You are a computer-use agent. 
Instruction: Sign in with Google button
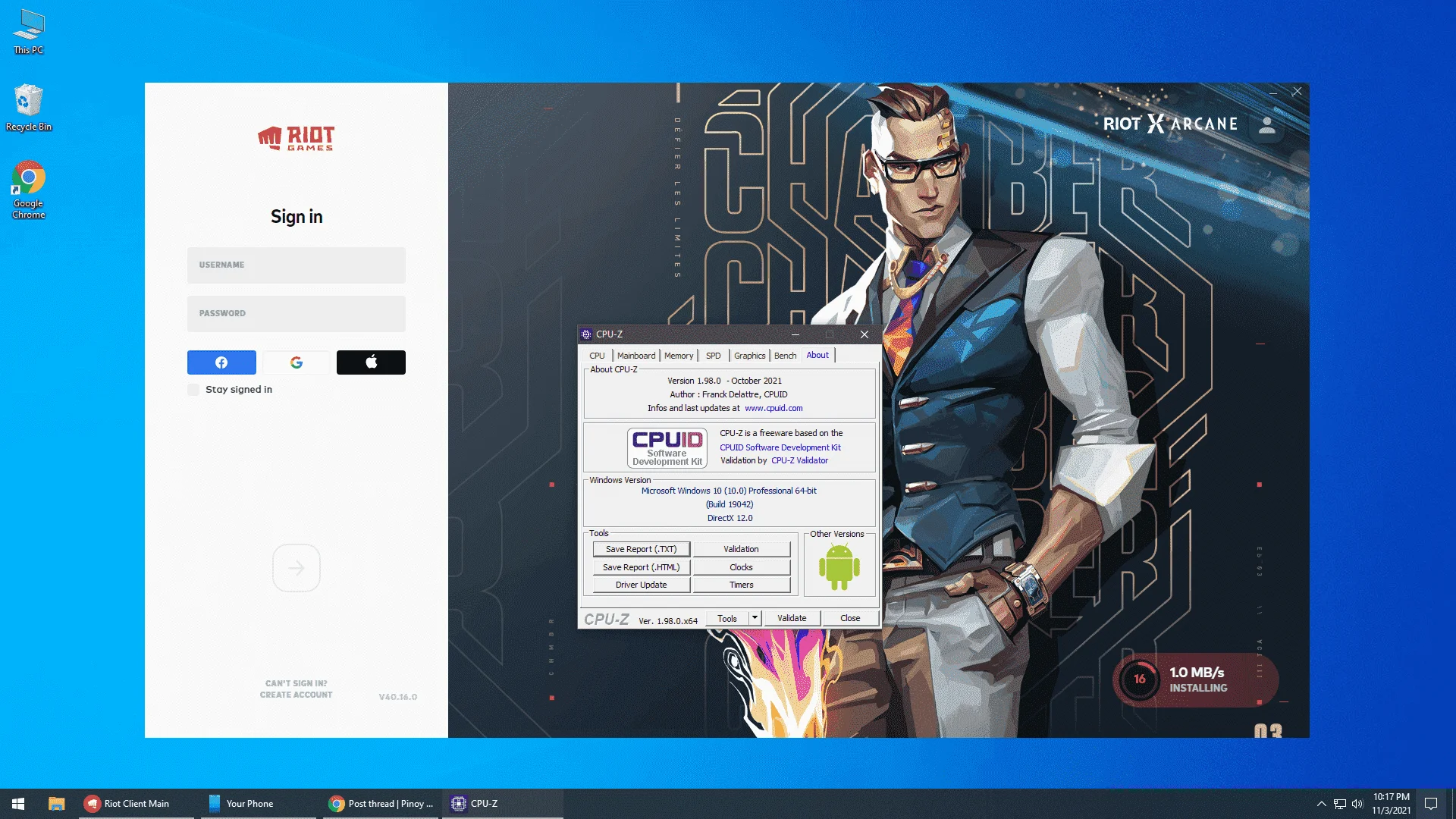click(x=297, y=362)
